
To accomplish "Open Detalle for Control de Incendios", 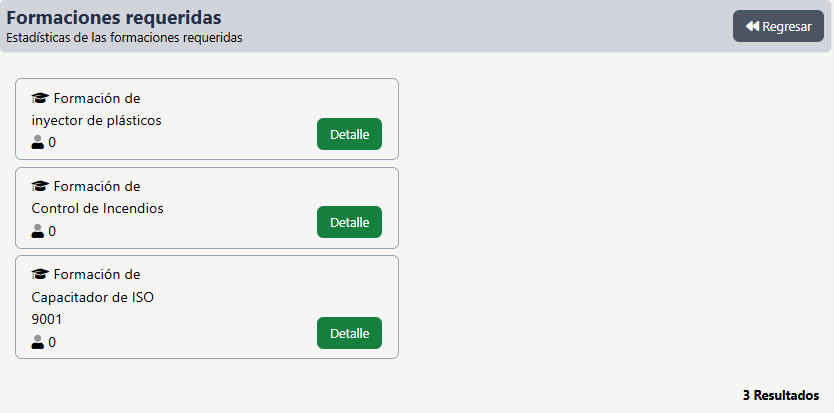I will tap(349, 222).
